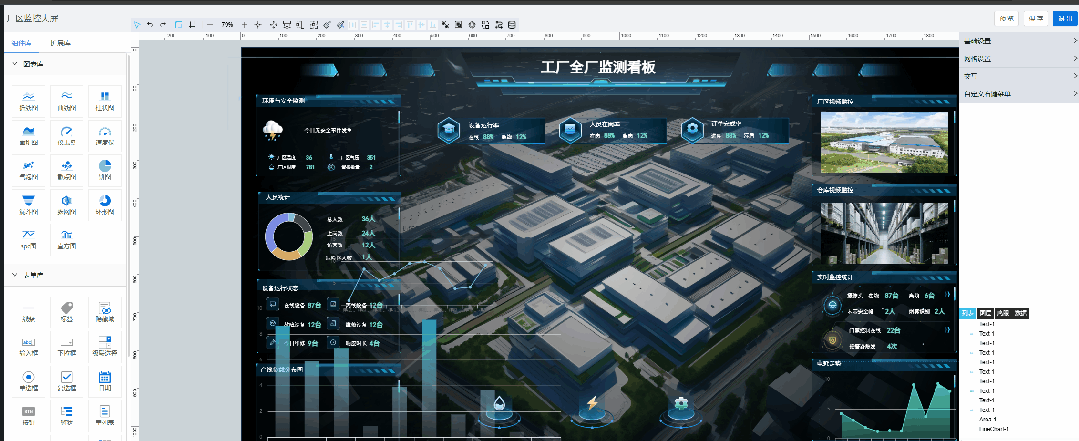Click the middle white button in top-right header
The width and height of the screenshot is (1079, 441).
coord(1036,19)
